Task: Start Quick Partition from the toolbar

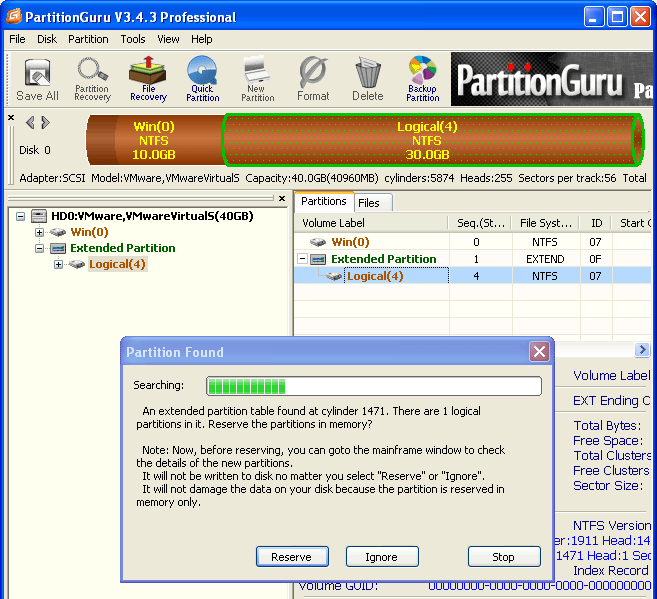Action: point(203,80)
